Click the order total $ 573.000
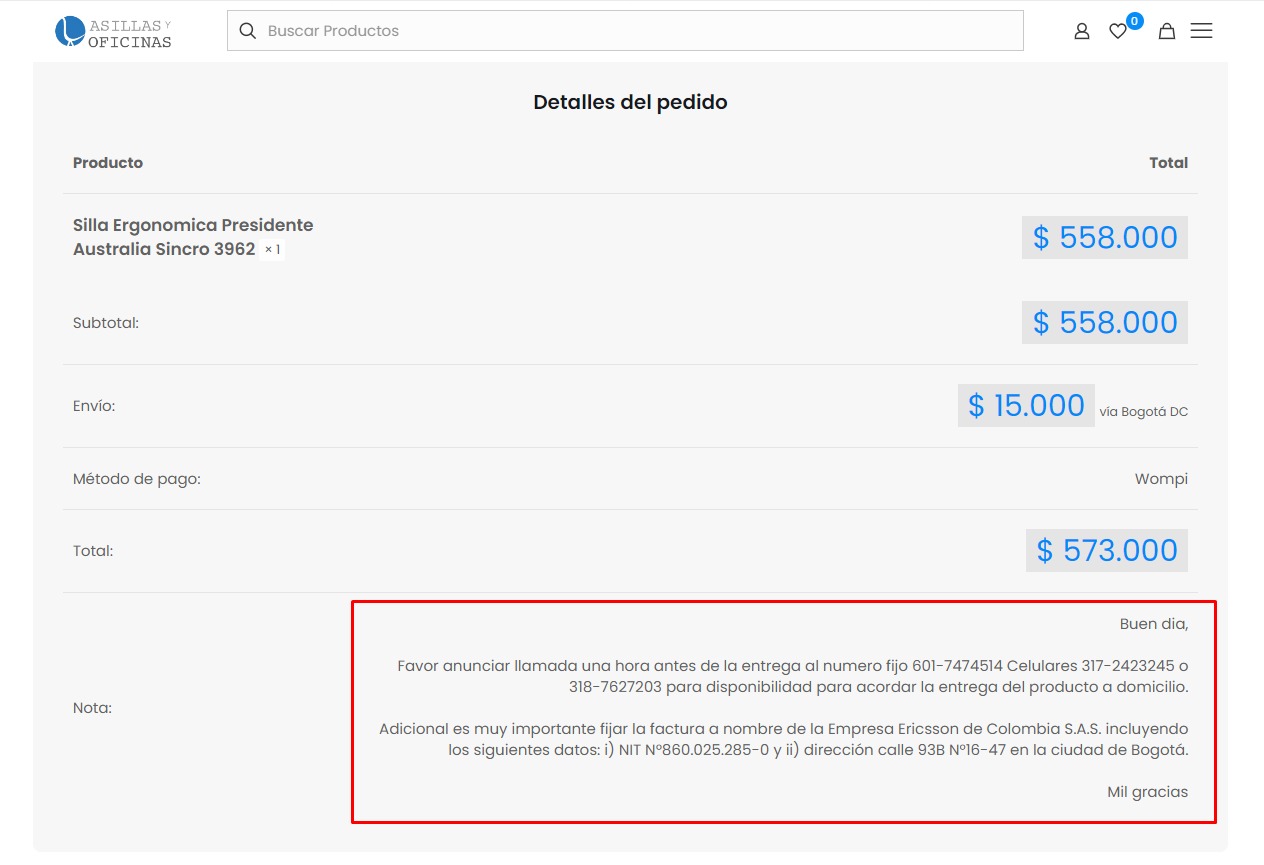The image size is (1264, 865). click(1106, 551)
